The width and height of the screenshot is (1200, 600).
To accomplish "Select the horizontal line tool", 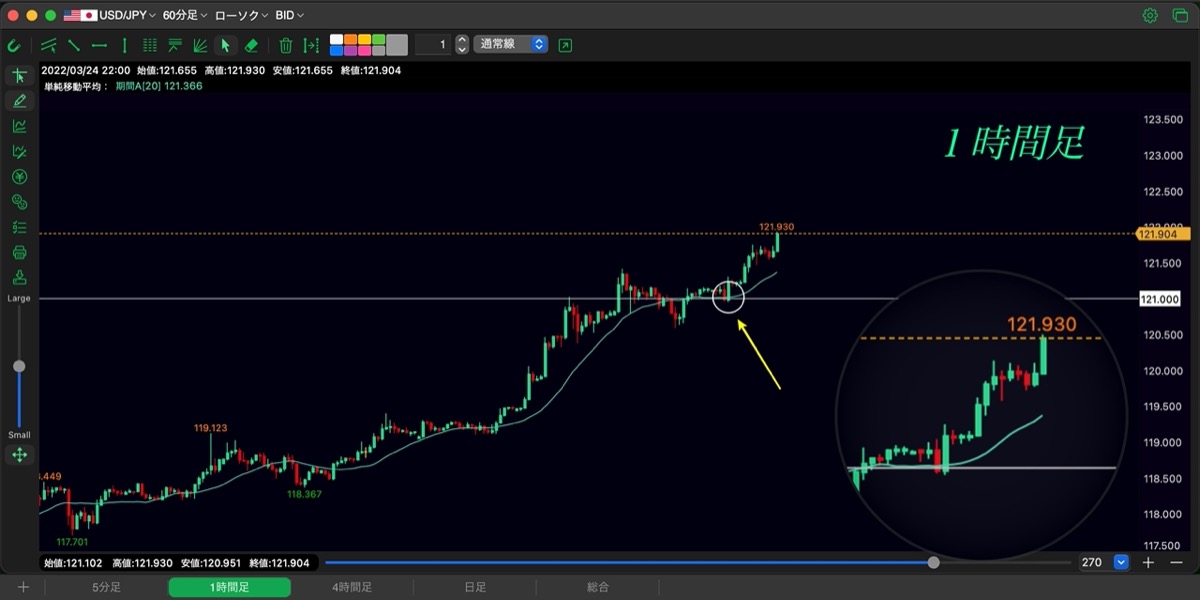I will (x=99, y=45).
